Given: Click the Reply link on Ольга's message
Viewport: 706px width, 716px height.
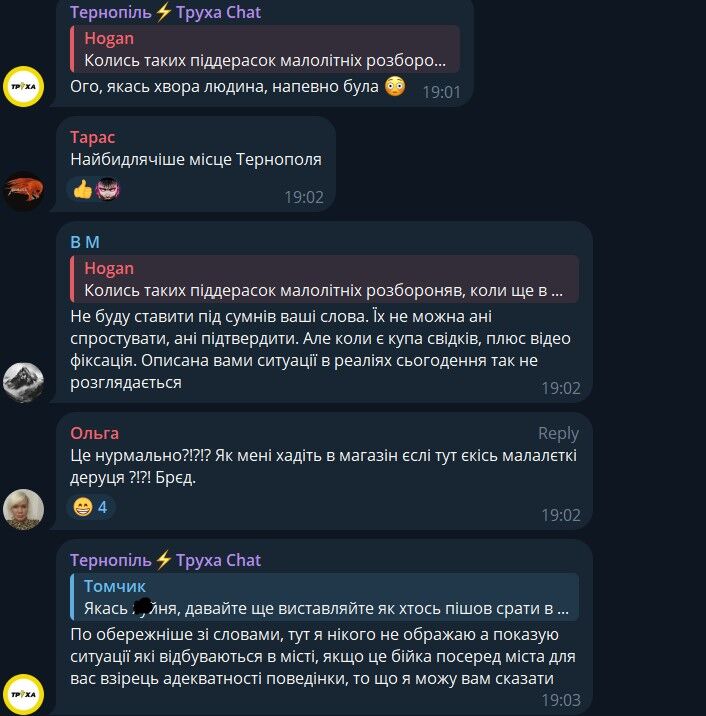Looking at the screenshot, I should tap(558, 433).
